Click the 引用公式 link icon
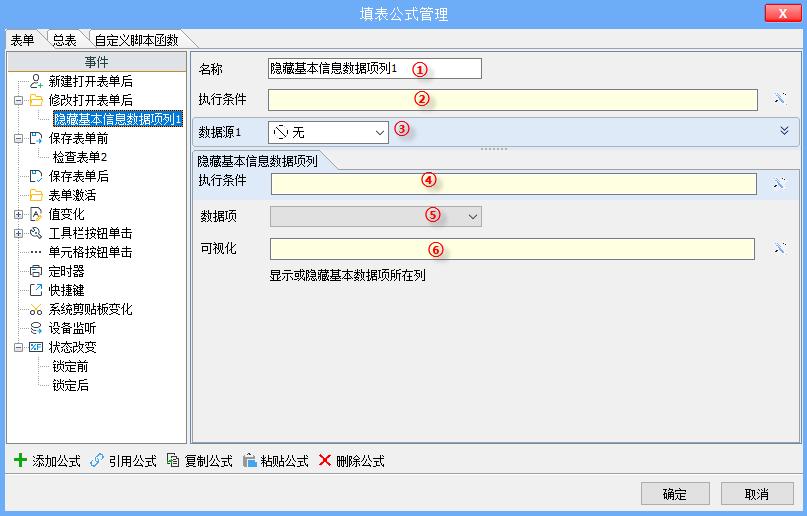This screenshot has width=807, height=516. [97, 460]
